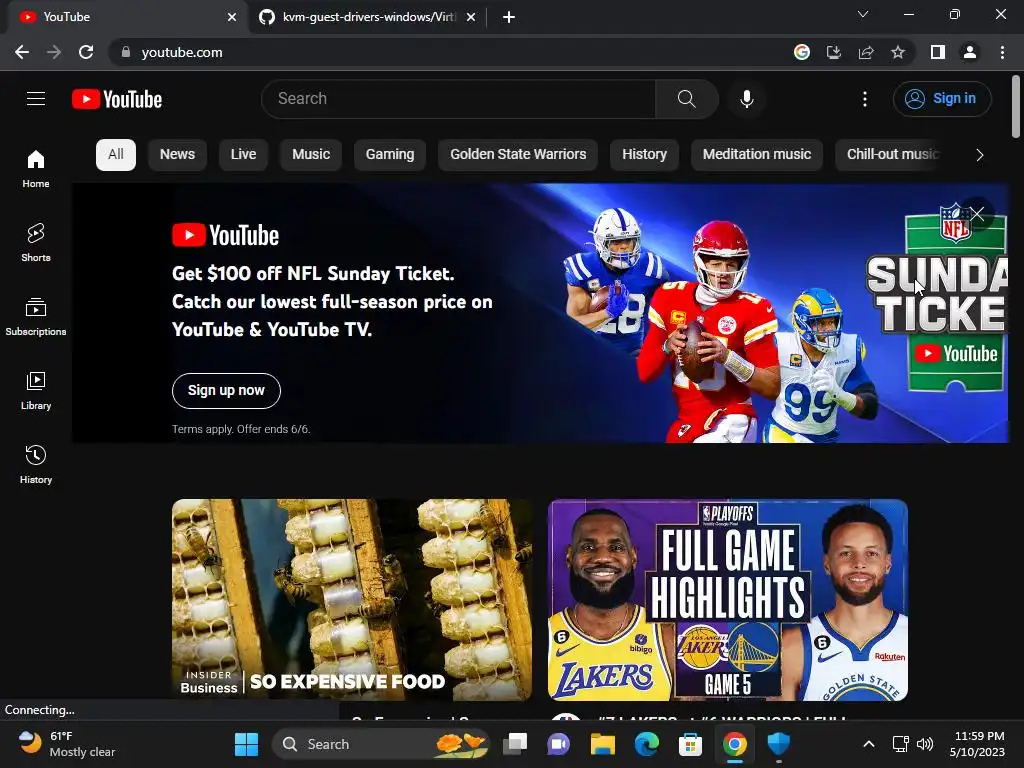
Task: Go back in the browser
Action: tap(22, 52)
